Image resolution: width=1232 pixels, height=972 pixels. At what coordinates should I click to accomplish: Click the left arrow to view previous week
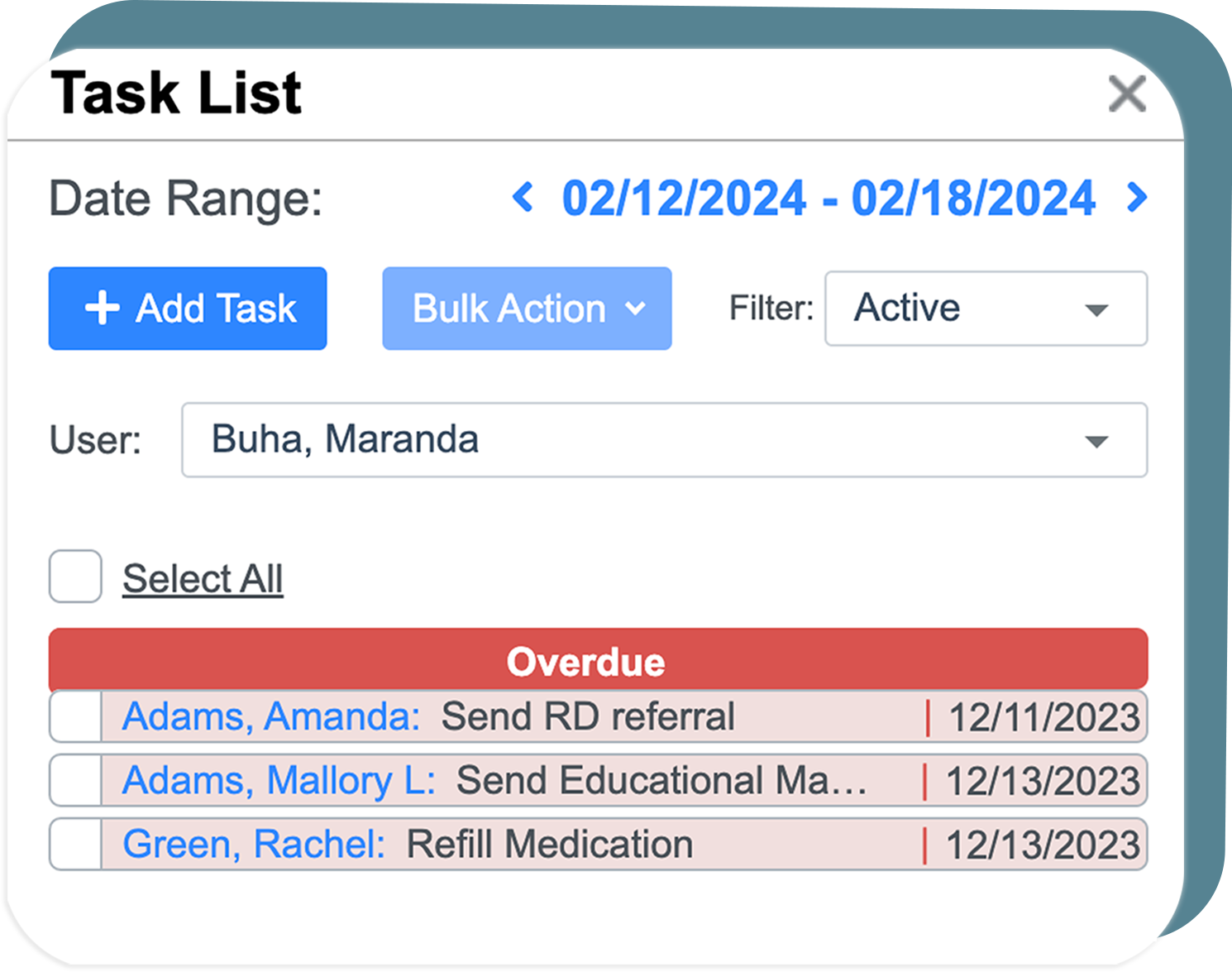click(523, 197)
